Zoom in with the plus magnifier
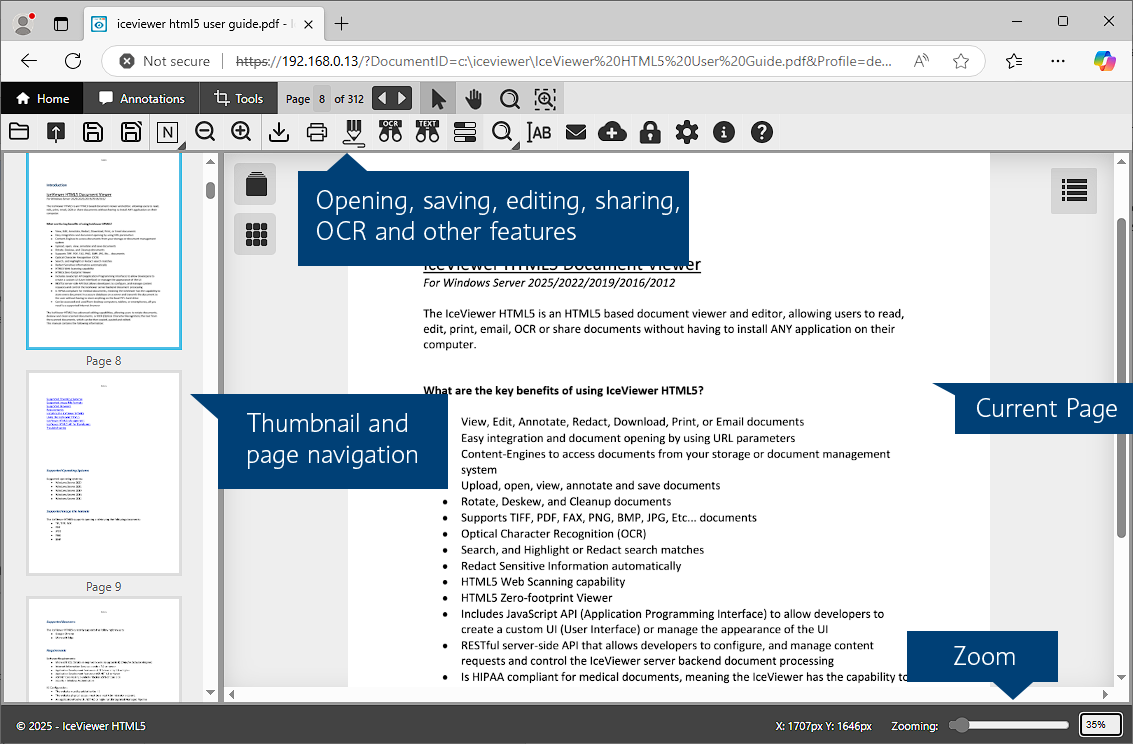Image resolution: width=1133 pixels, height=744 pixels. pos(241,132)
